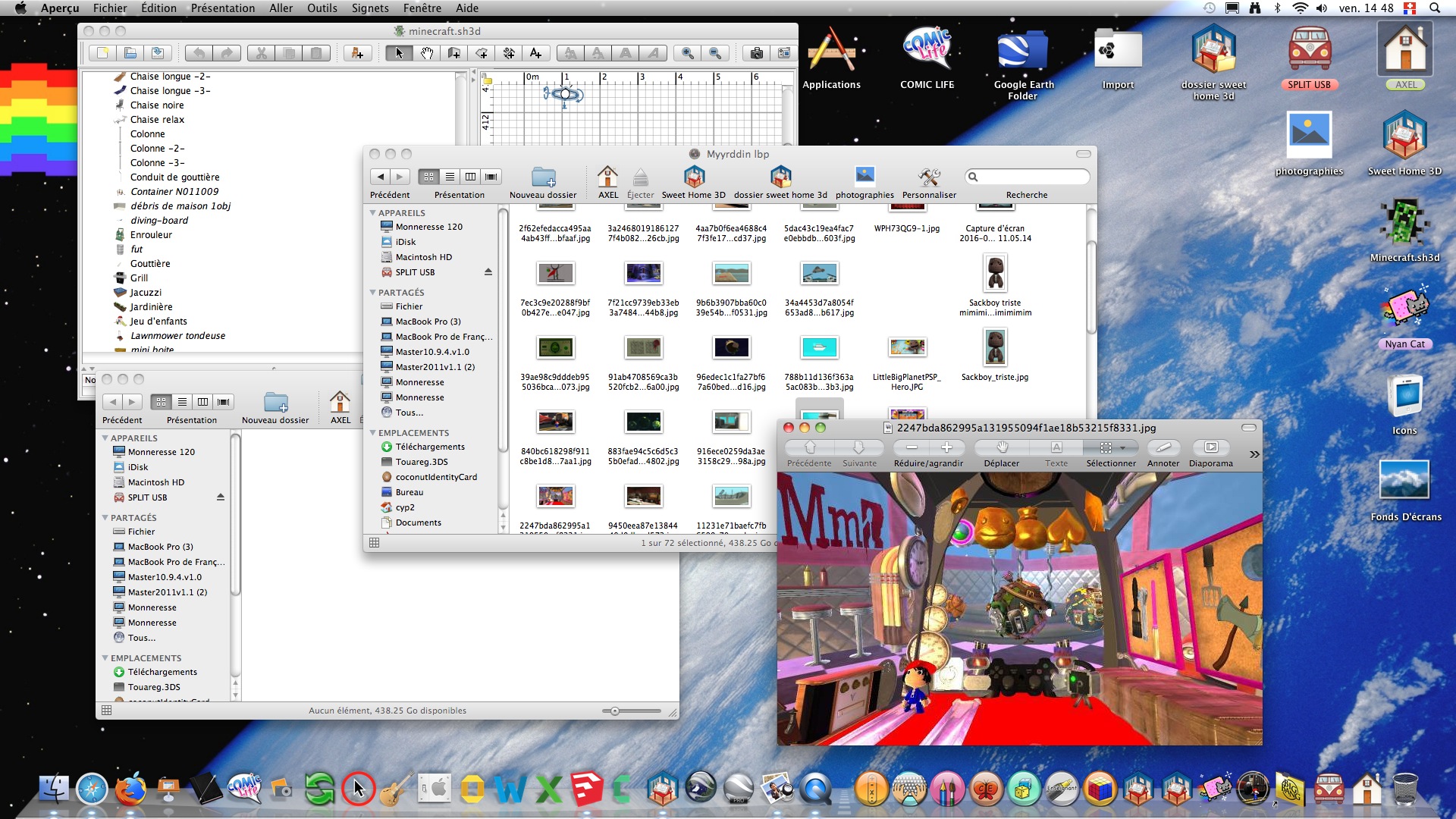The height and width of the screenshot is (819, 1456).
Task: Click Undo arrow in Sweet Home 3D toolbar
Action: point(199,53)
